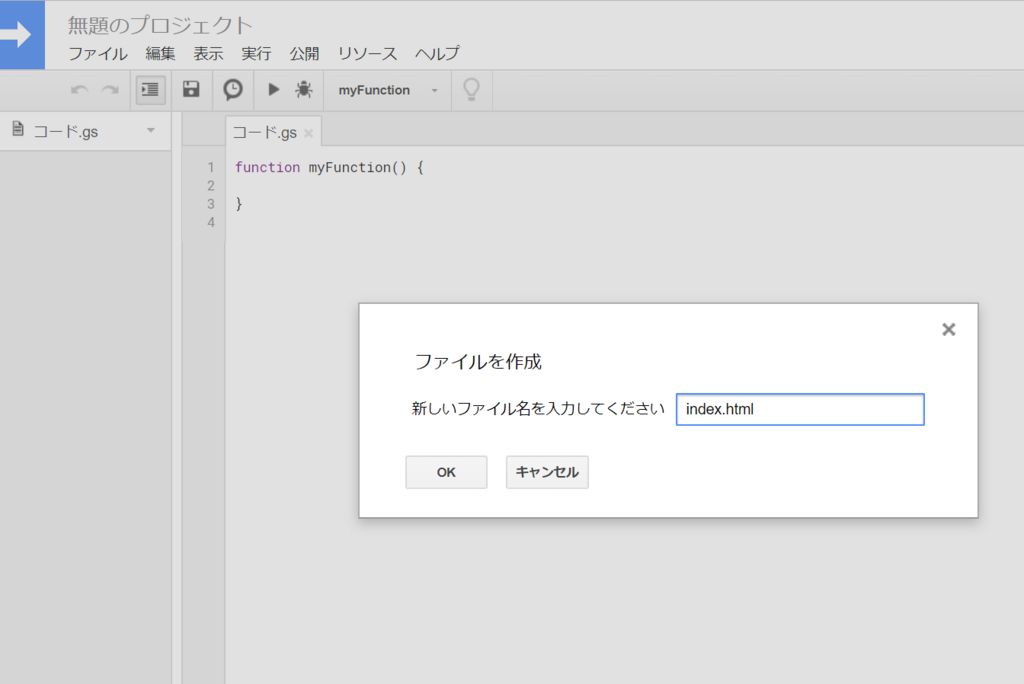This screenshot has height=684, width=1024.
Task: Open the 表示 menu
Action: click(x=208, y=54)
